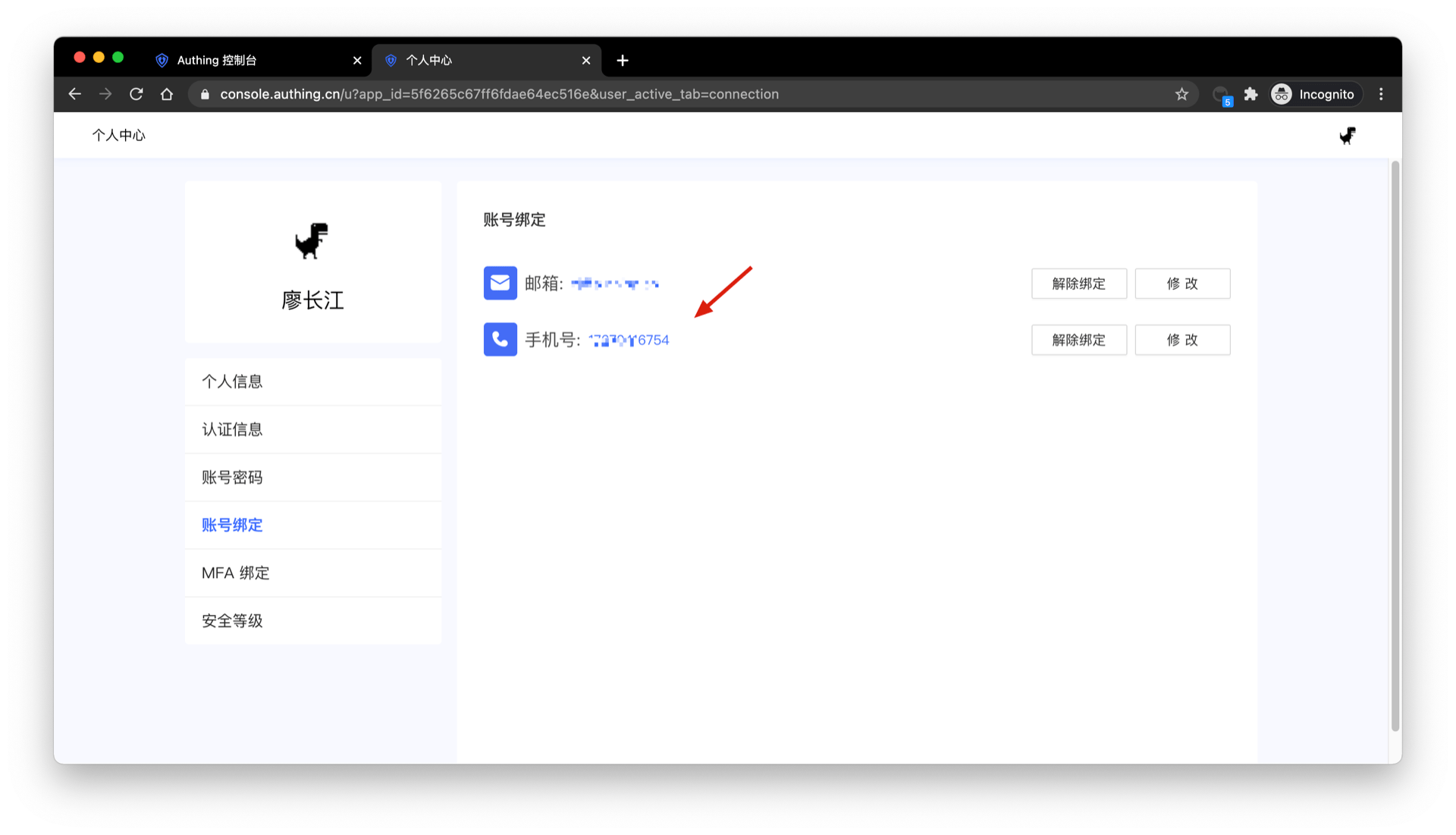
Task: Close the 个人中心 tab
Action: pos(585,61)
